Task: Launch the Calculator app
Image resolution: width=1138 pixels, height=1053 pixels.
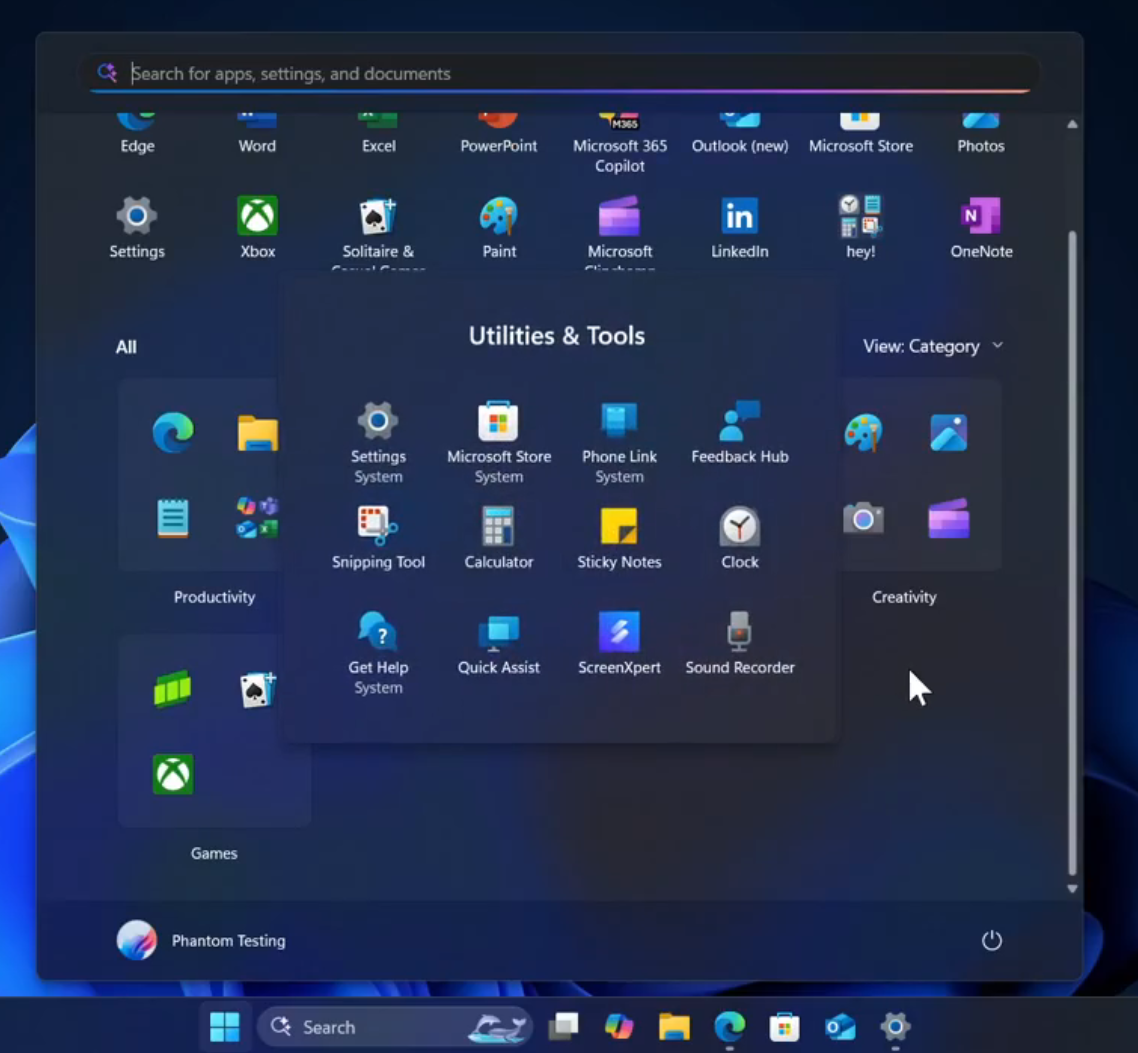Action: pyautogui.click(x=498, y=537)
